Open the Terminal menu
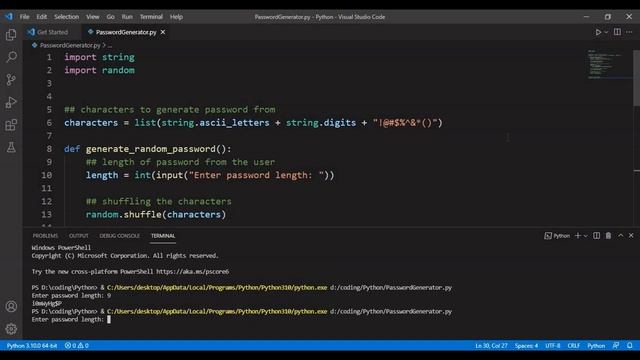This screenshot has width=640, height=360. coord(151,17)
